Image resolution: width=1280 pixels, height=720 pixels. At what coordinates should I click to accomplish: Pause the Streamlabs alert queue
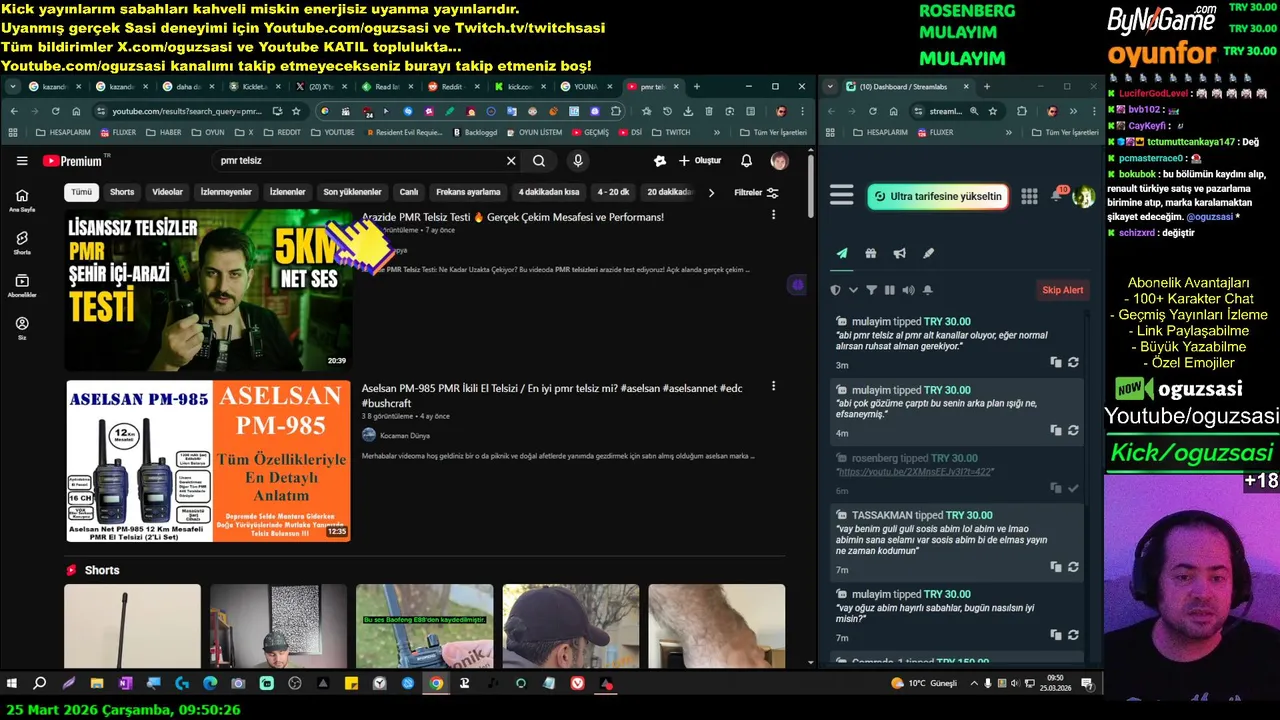(x=890, y=290)
